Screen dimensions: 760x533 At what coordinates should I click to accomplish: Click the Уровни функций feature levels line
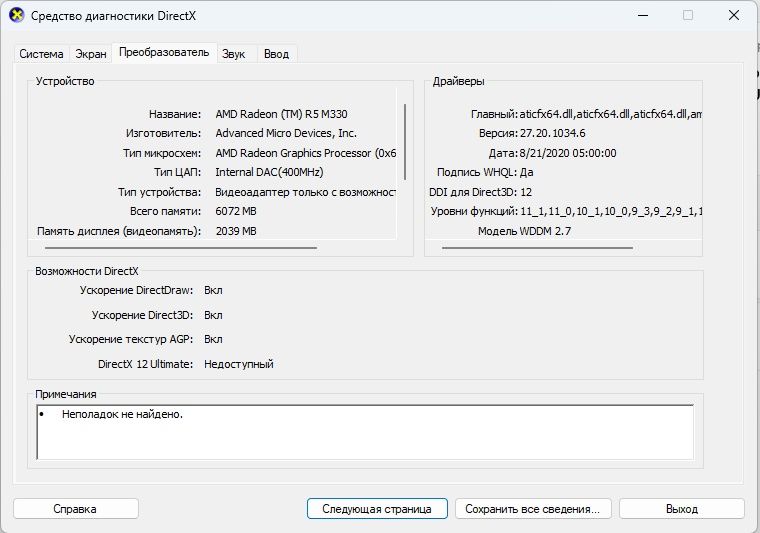click(x=567, y=211)
